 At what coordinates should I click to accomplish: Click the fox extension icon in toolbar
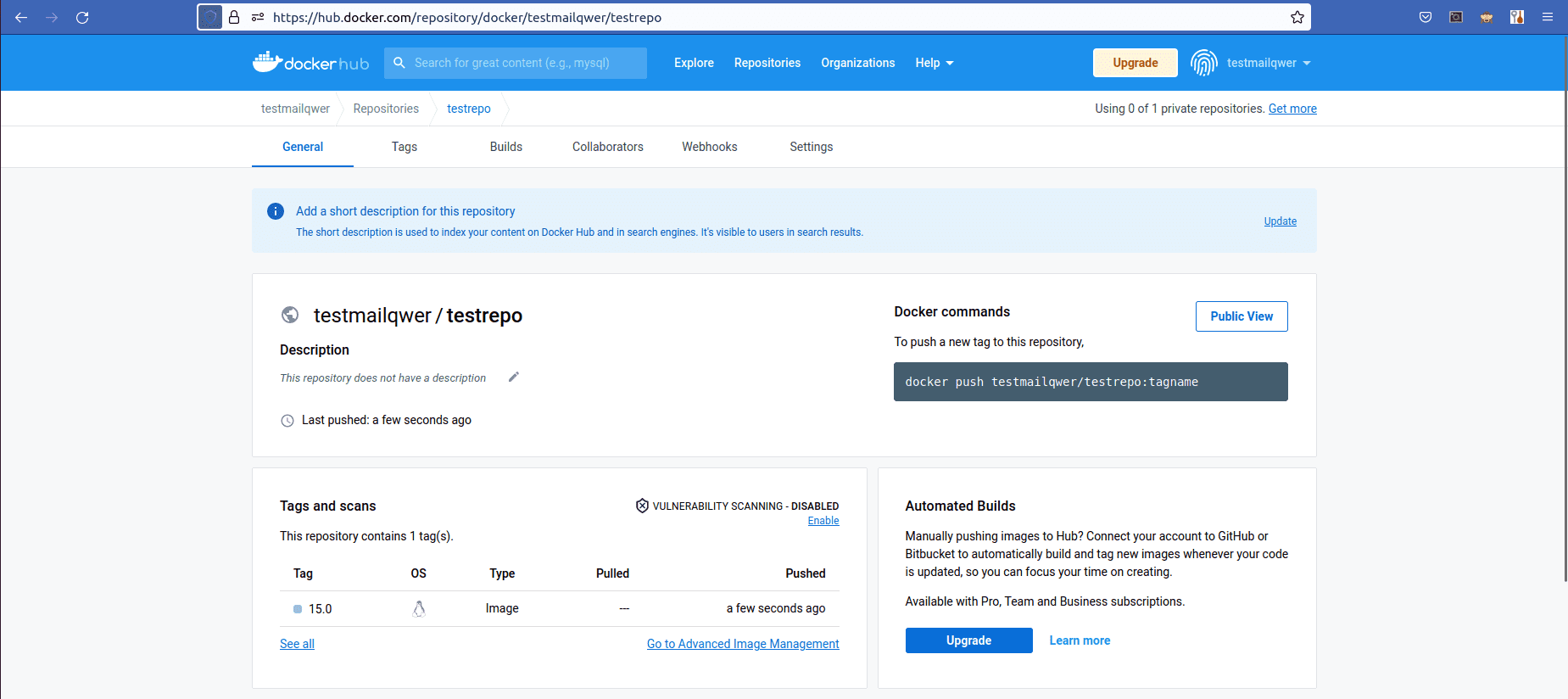pyautogui.click(x=1487, y=17)
